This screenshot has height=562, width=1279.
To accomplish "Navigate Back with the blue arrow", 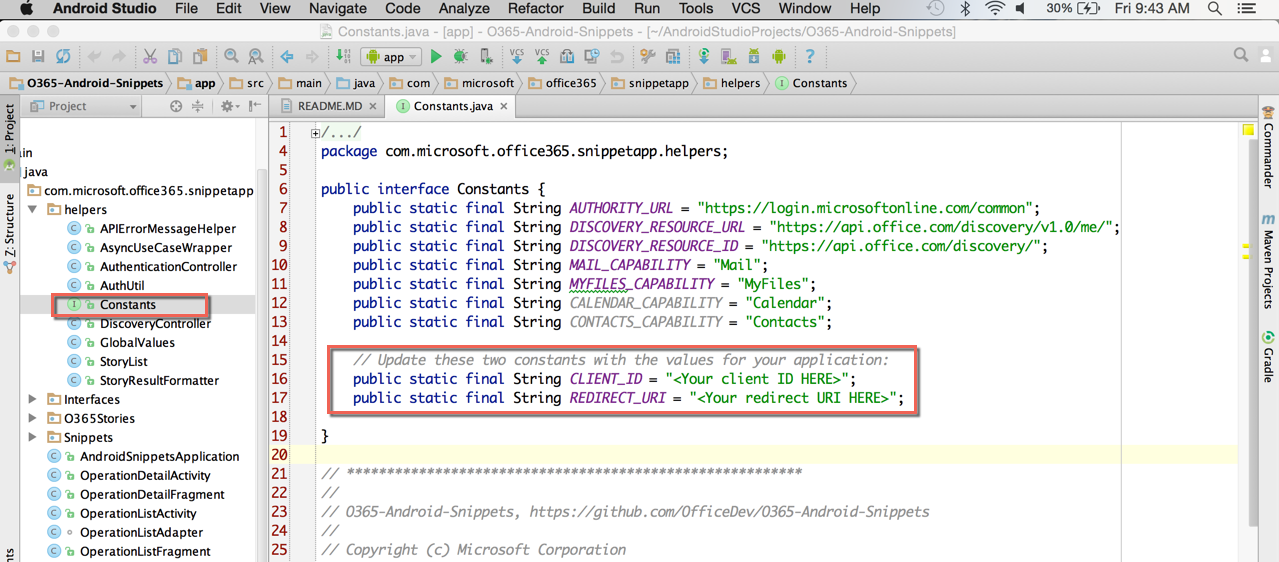I will pyautogui.click(x=287, y=57).
